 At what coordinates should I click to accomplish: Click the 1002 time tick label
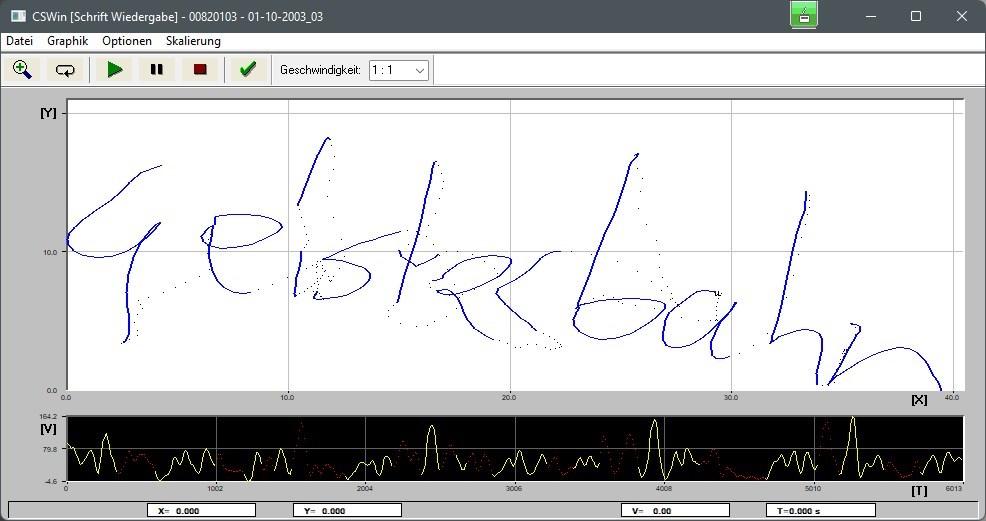[215, 488]
